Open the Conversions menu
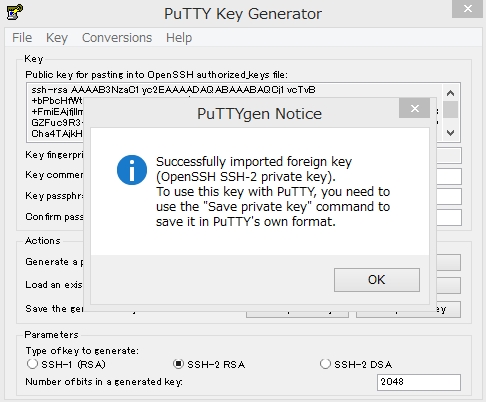The height and width of the screenshot is (402, 486). (117, 38)
